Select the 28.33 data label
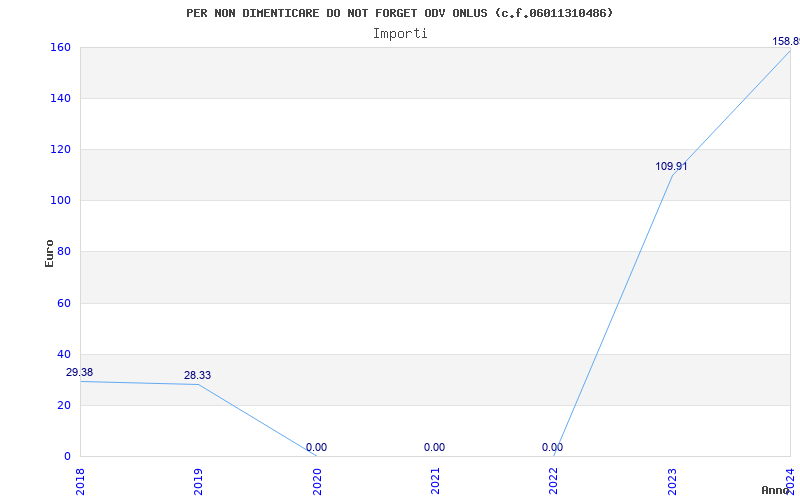The width and height of the screenshot is (800, 500). point(197,376)
